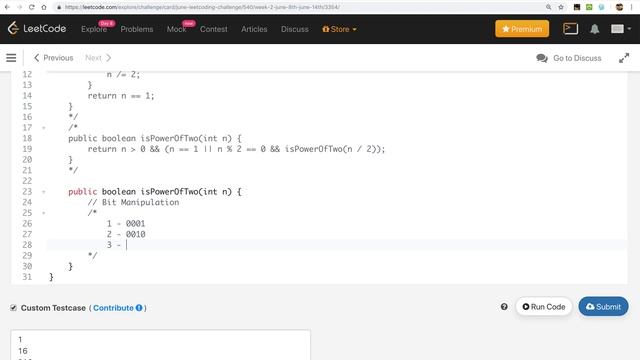Click line number 31 in the gutter
Screen dimensions: 640x360
click(x=27, y=277)
